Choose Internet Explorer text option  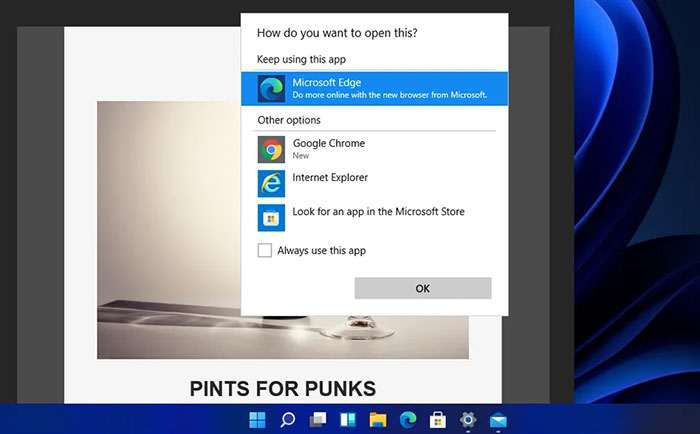pos(330,177)
